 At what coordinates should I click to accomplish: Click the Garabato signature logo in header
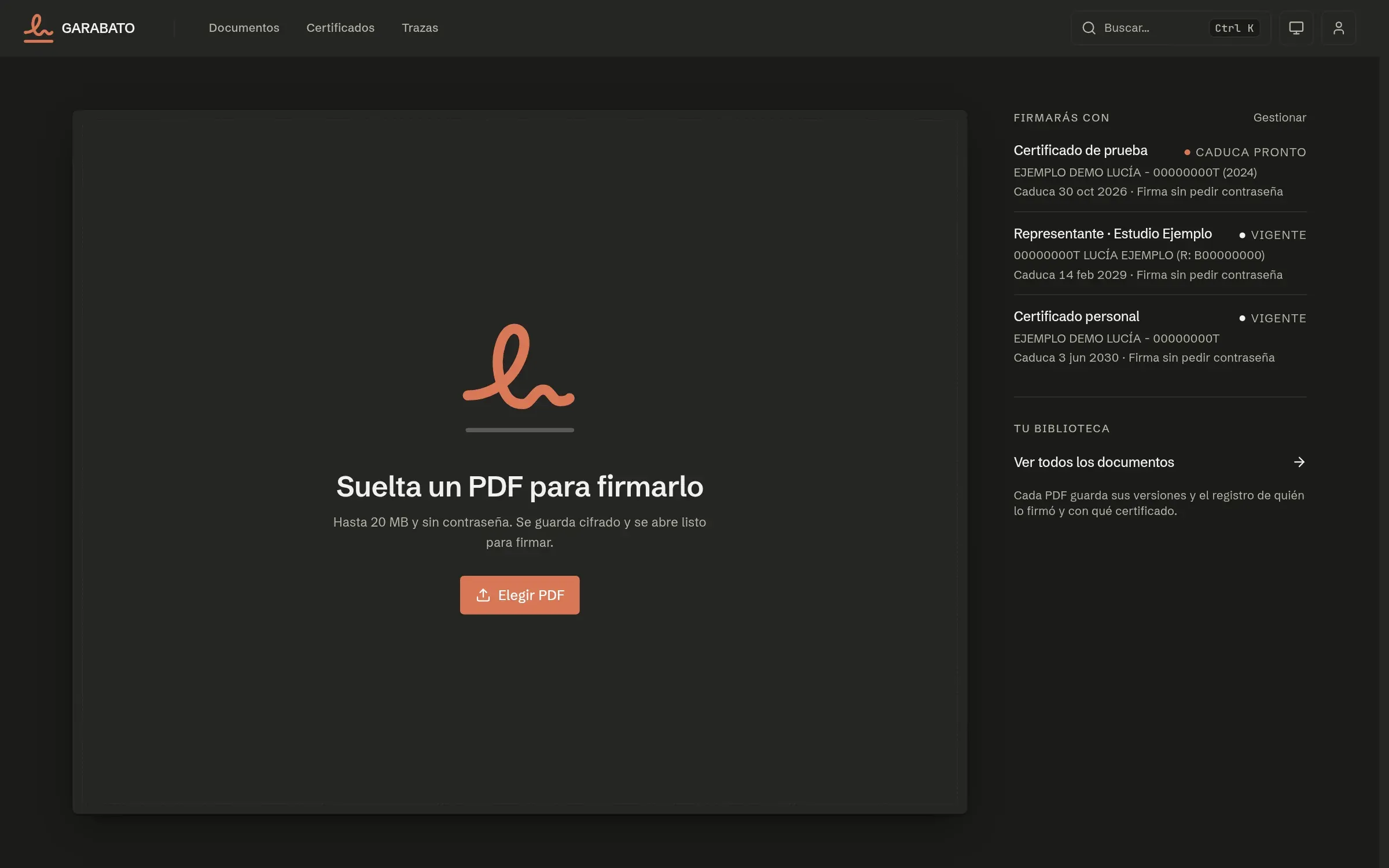tap(38, 28)
